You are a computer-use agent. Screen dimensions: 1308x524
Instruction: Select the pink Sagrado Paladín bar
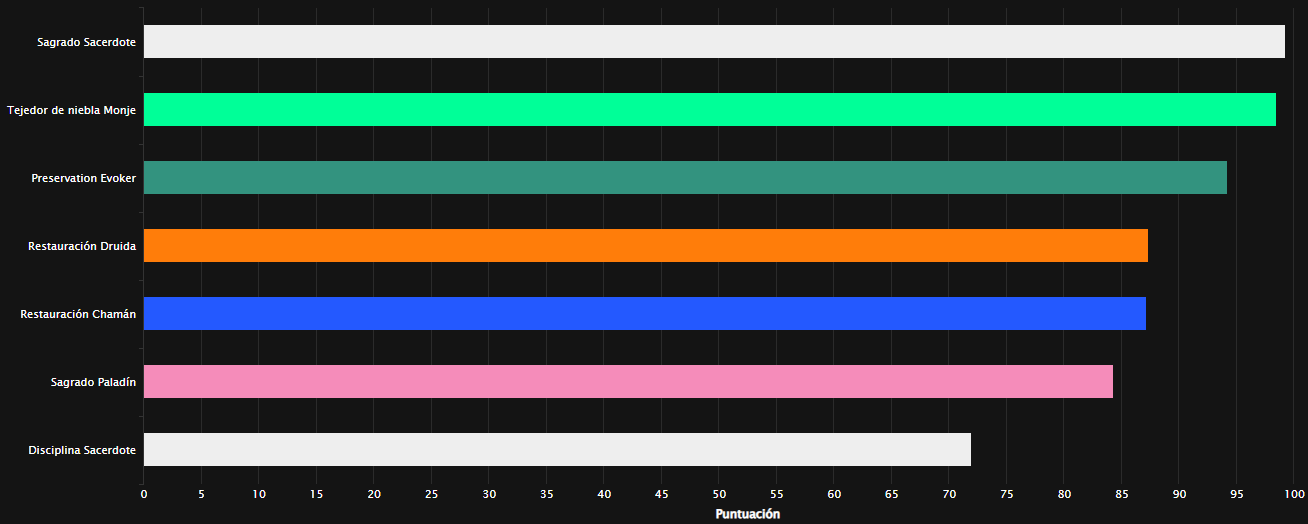click(628, 382)
